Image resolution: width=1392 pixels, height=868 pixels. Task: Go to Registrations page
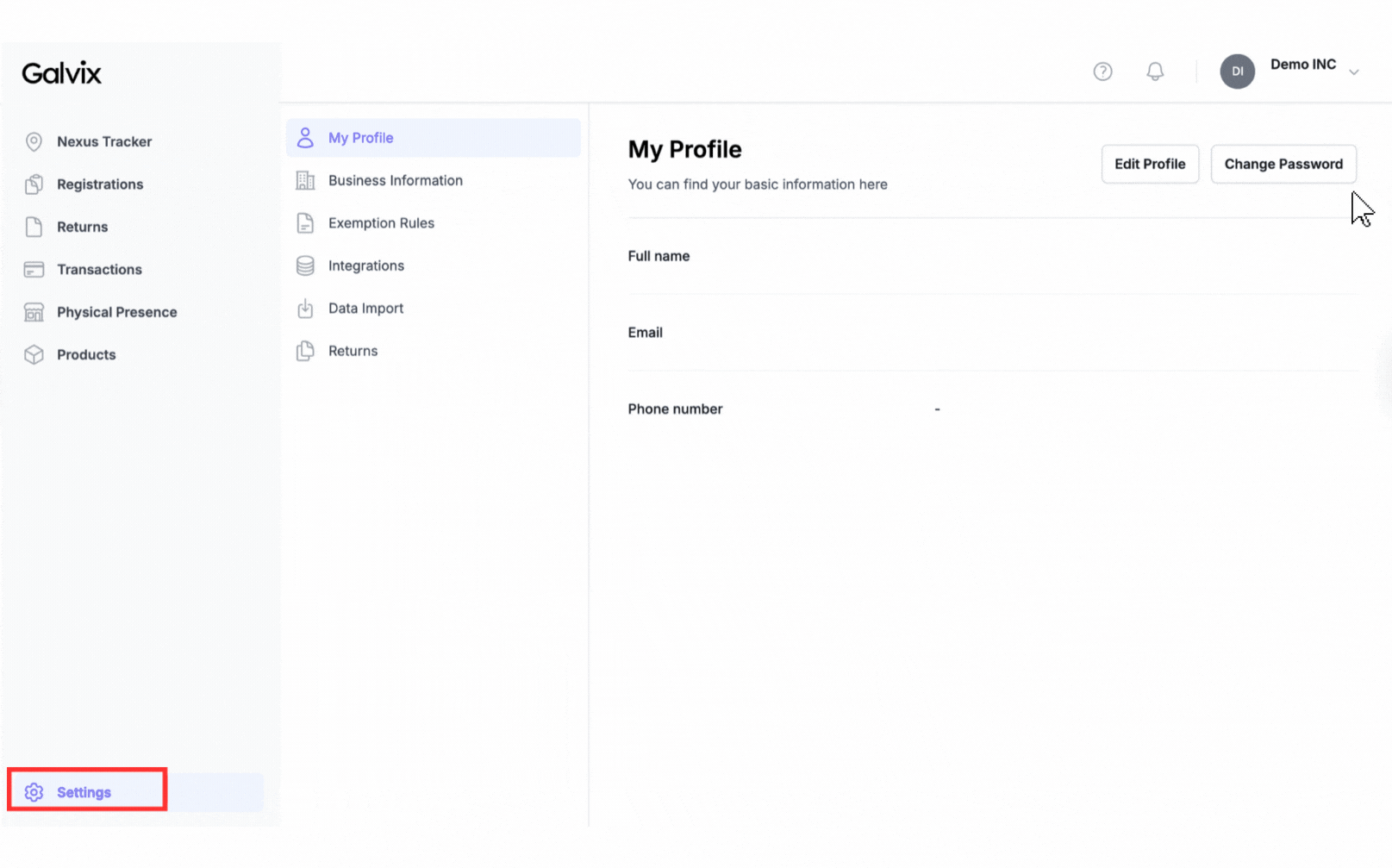100,184
